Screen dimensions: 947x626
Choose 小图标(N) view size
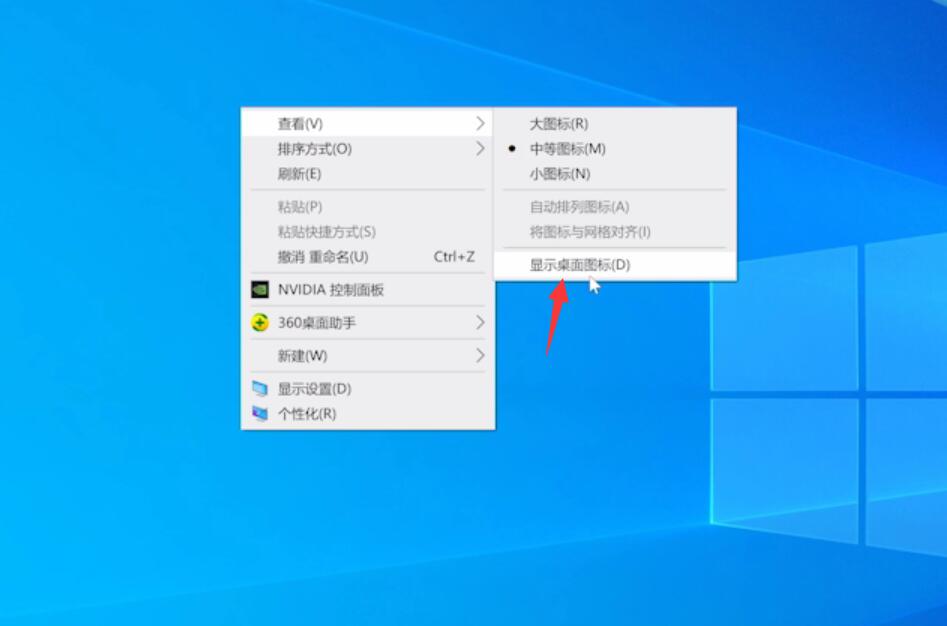coord(615,174)
